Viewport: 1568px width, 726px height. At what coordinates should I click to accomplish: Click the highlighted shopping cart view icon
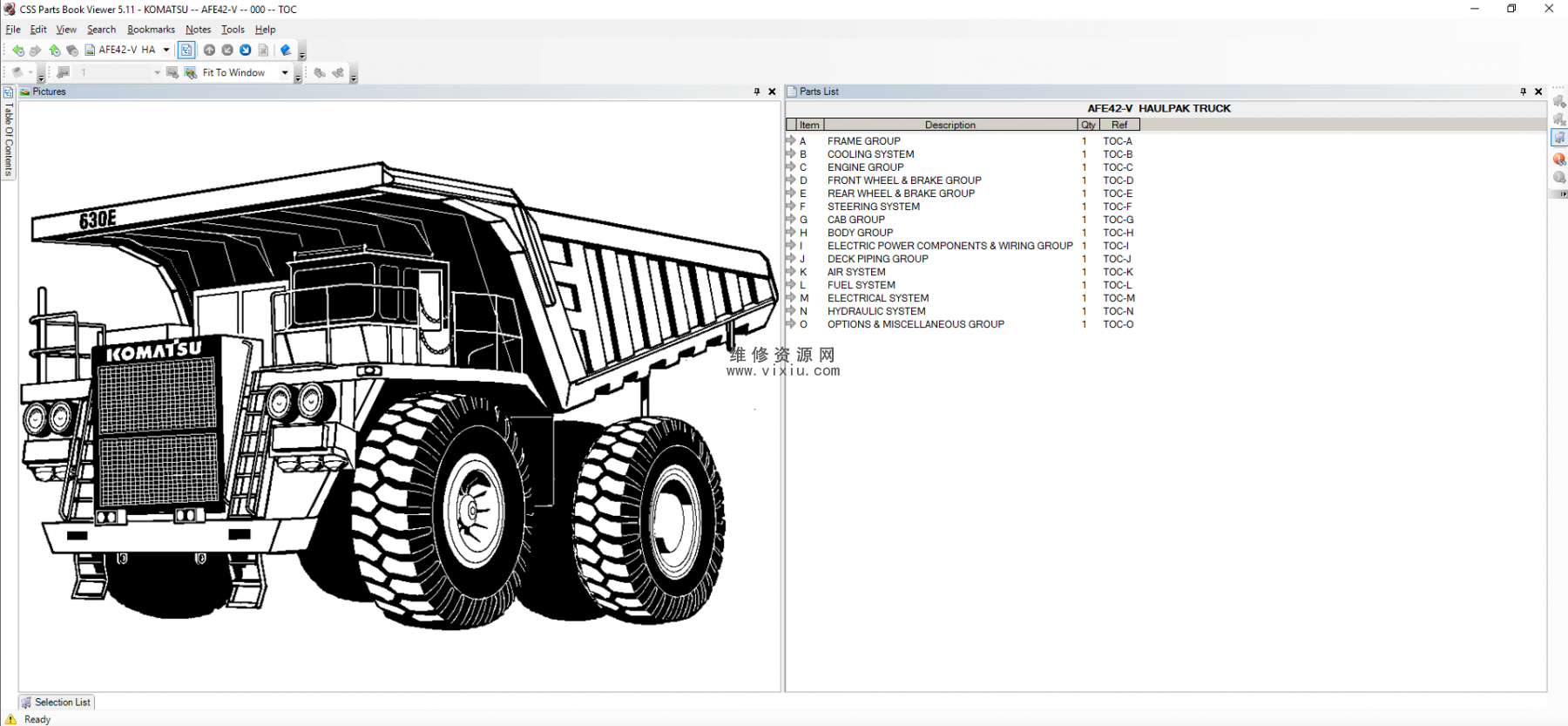pyautogui.click(x=1559, y=138)
